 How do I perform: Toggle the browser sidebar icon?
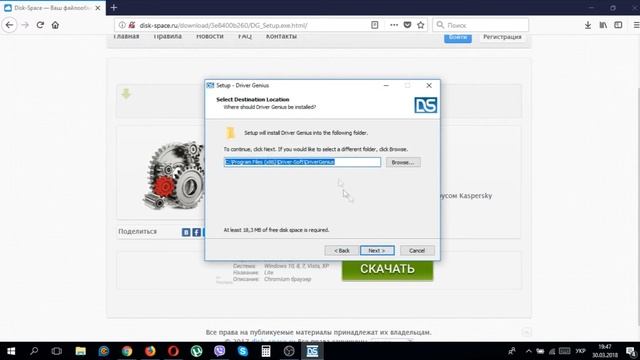(618, 25)
